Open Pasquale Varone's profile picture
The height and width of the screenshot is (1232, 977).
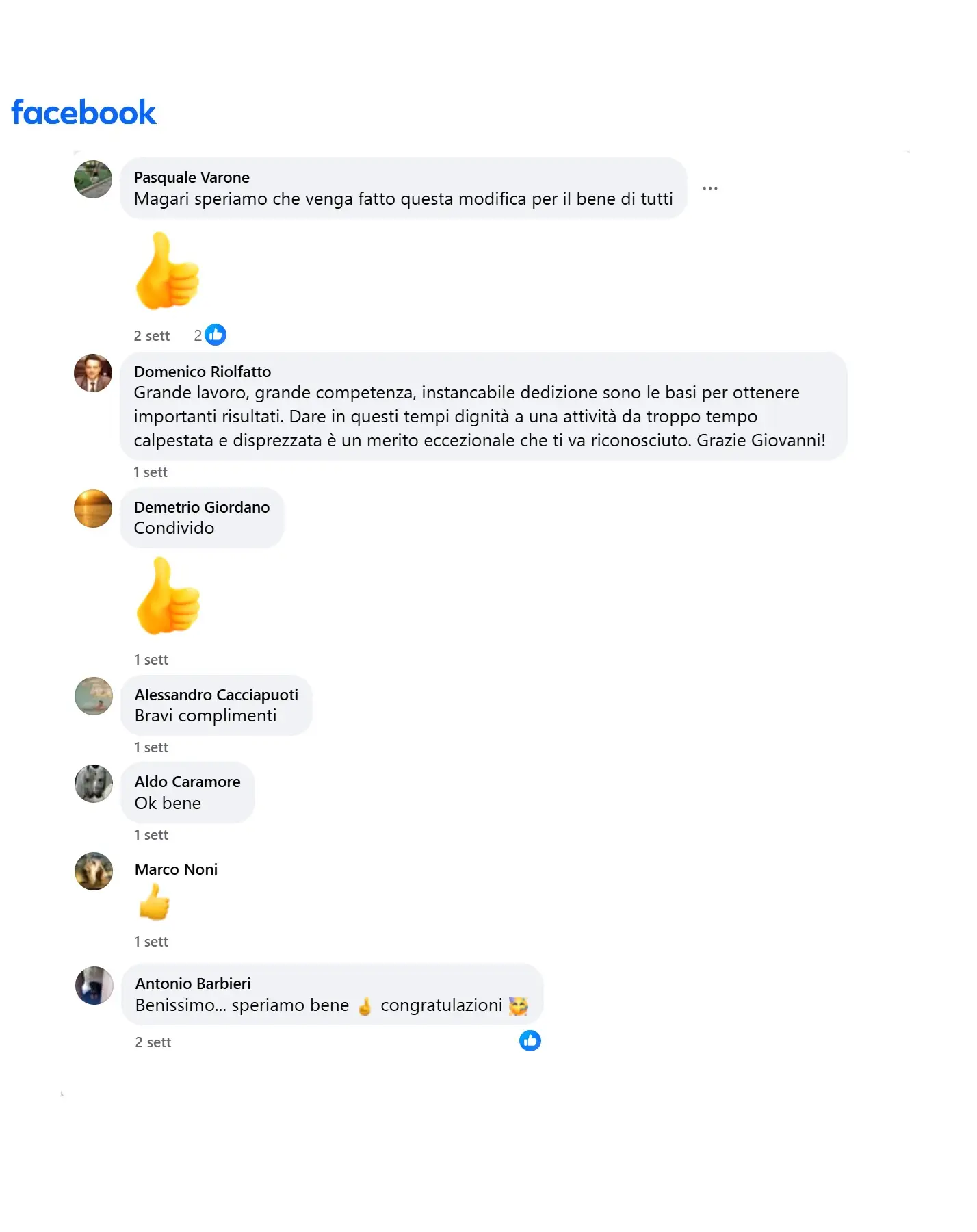point(93,179)
